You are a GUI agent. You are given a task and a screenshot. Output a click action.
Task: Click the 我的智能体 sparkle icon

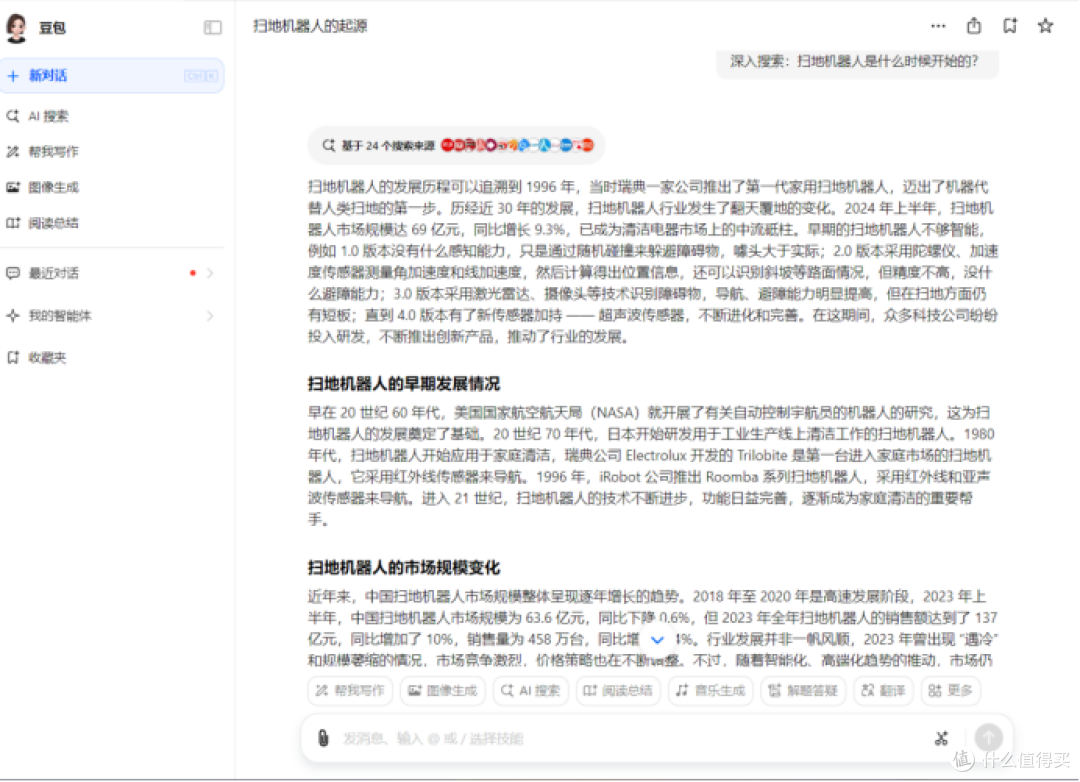pos(12,316)
